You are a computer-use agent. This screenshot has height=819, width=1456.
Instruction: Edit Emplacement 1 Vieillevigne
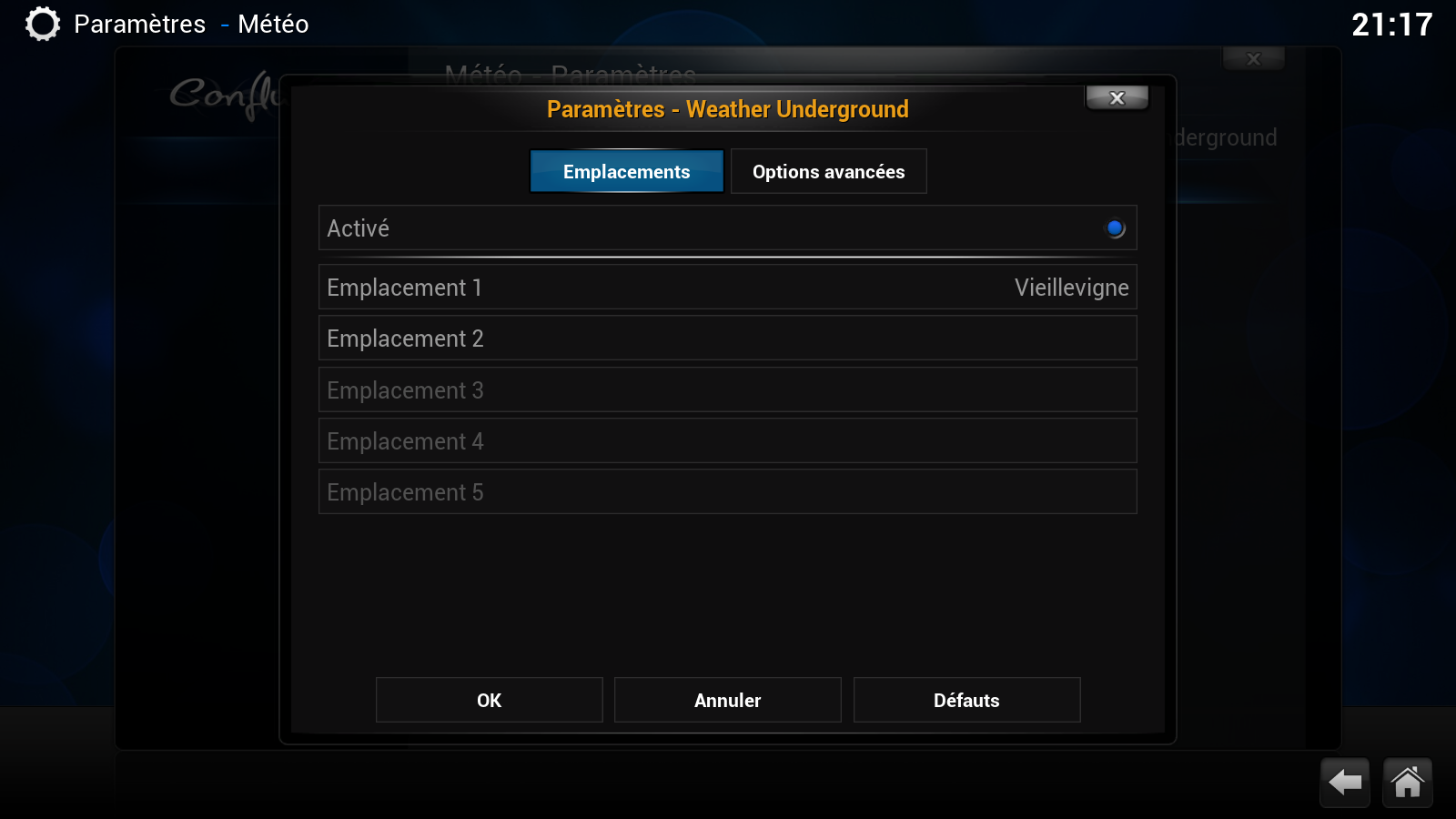(x=728, y=288)
